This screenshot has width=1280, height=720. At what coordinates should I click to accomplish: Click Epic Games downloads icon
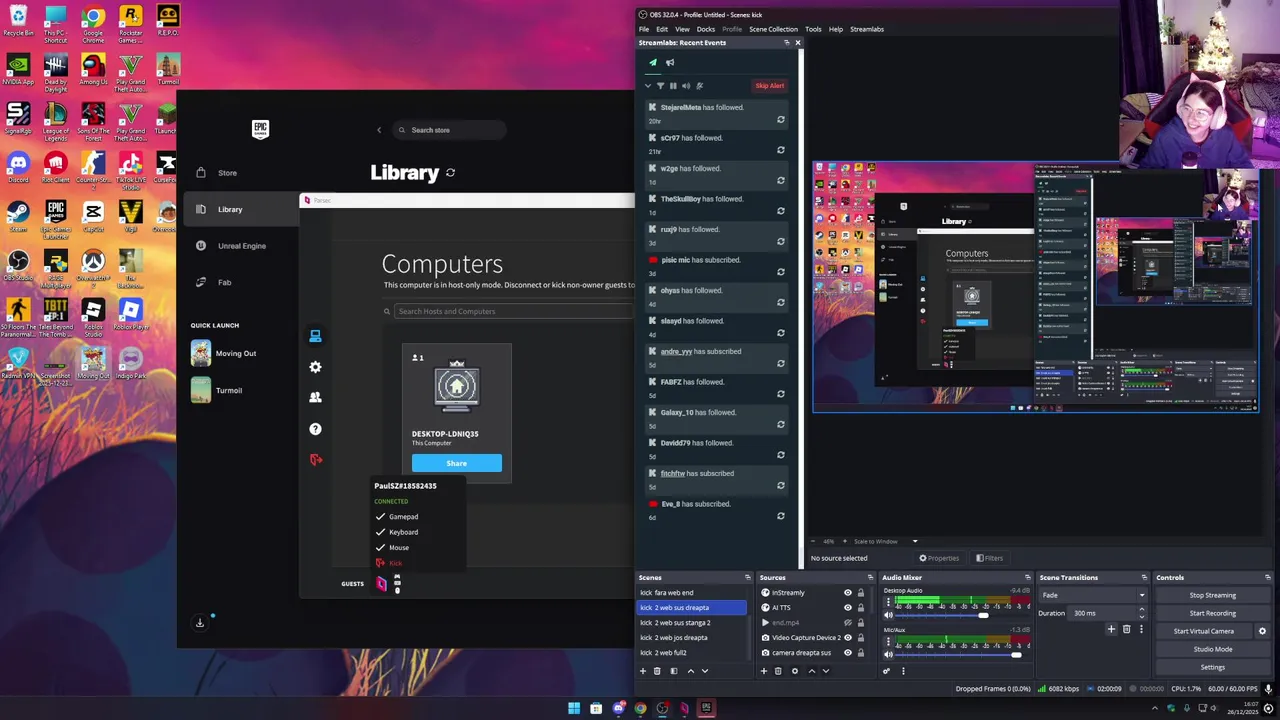(200, 623)
